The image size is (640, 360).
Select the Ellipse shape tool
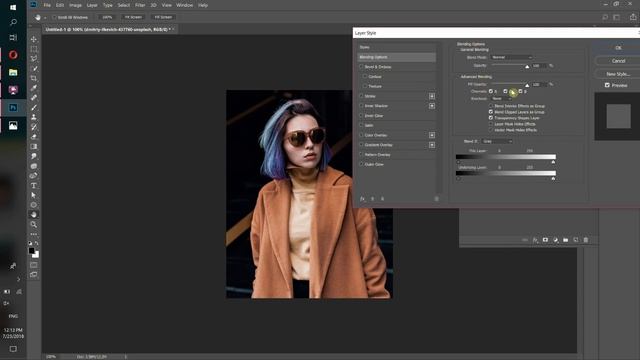coord(34,205)
